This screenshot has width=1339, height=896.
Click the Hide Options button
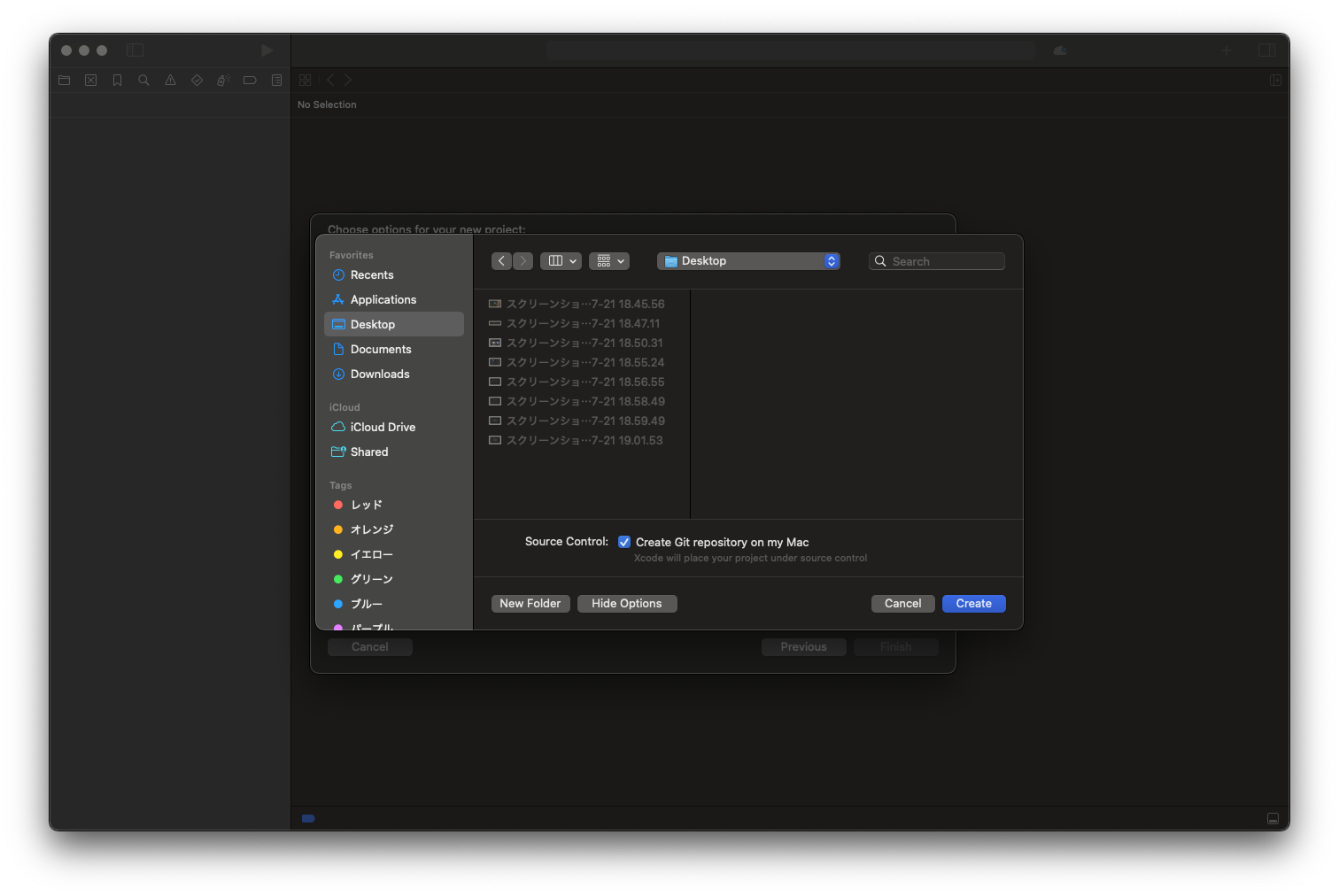[x=627, y=603]
